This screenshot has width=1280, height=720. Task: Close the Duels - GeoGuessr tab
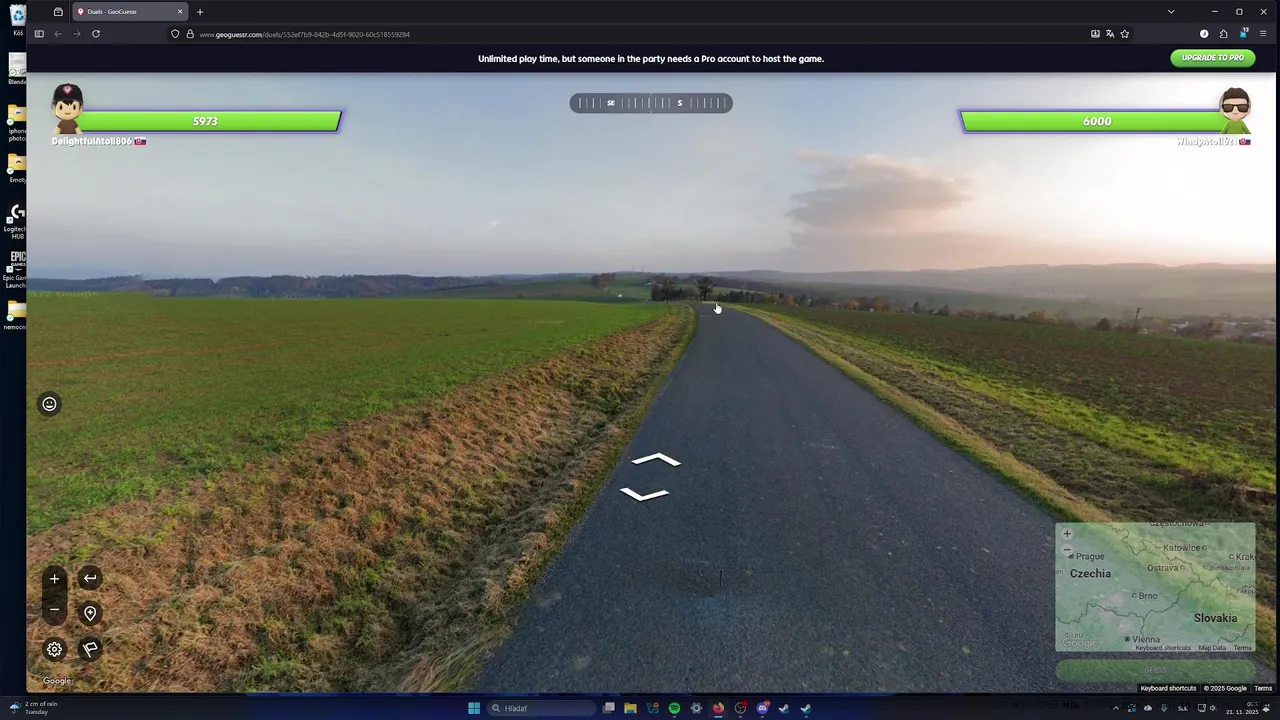(x=180, y=12)
